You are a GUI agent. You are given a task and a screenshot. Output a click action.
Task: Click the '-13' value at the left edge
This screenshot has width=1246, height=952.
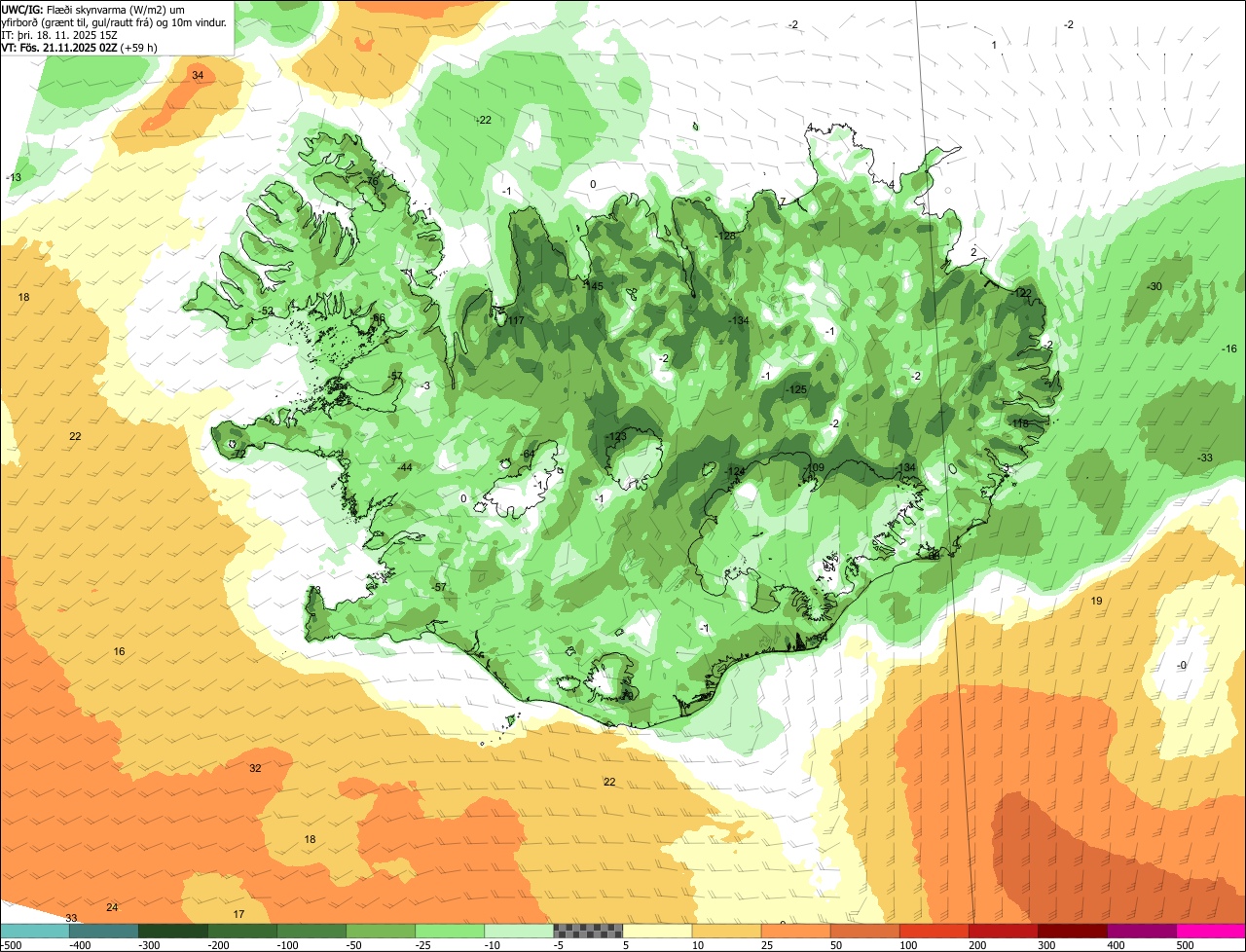(14, 177)
